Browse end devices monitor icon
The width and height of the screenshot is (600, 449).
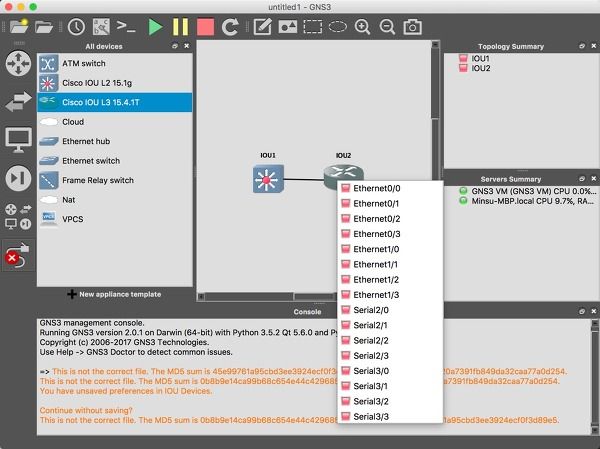point(18,140)
